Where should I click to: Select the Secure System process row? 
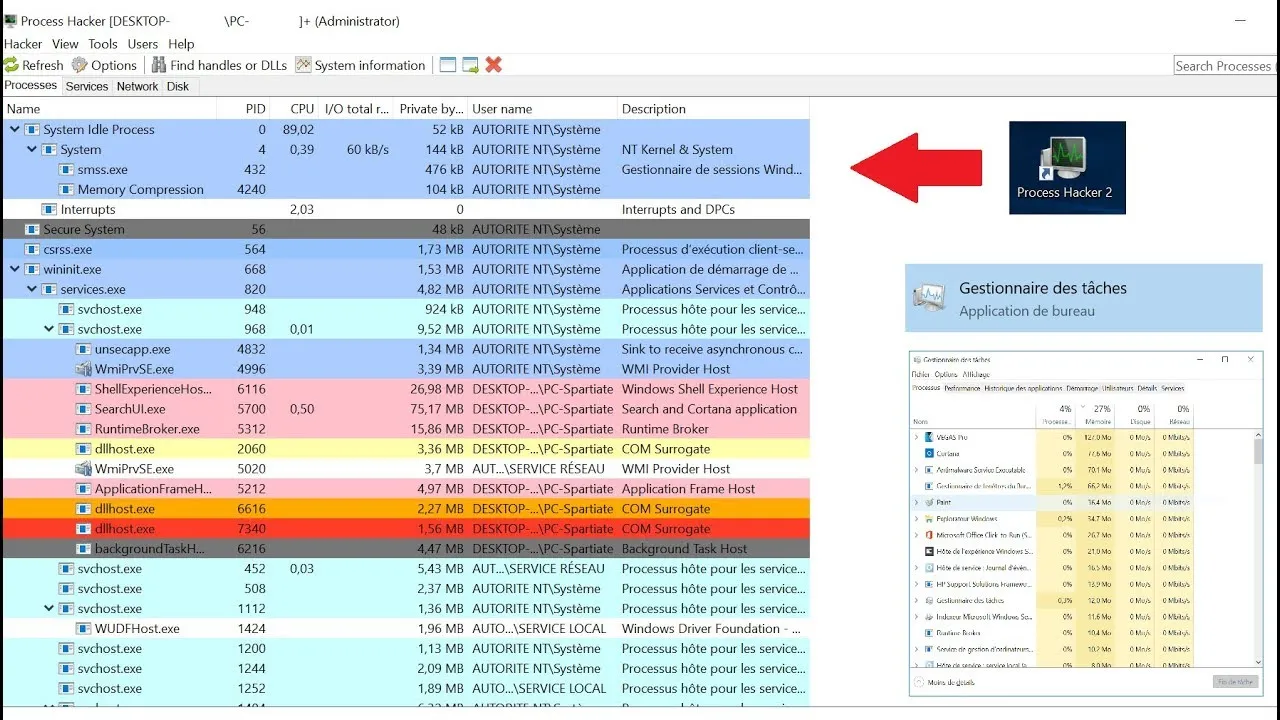[405, 229]
